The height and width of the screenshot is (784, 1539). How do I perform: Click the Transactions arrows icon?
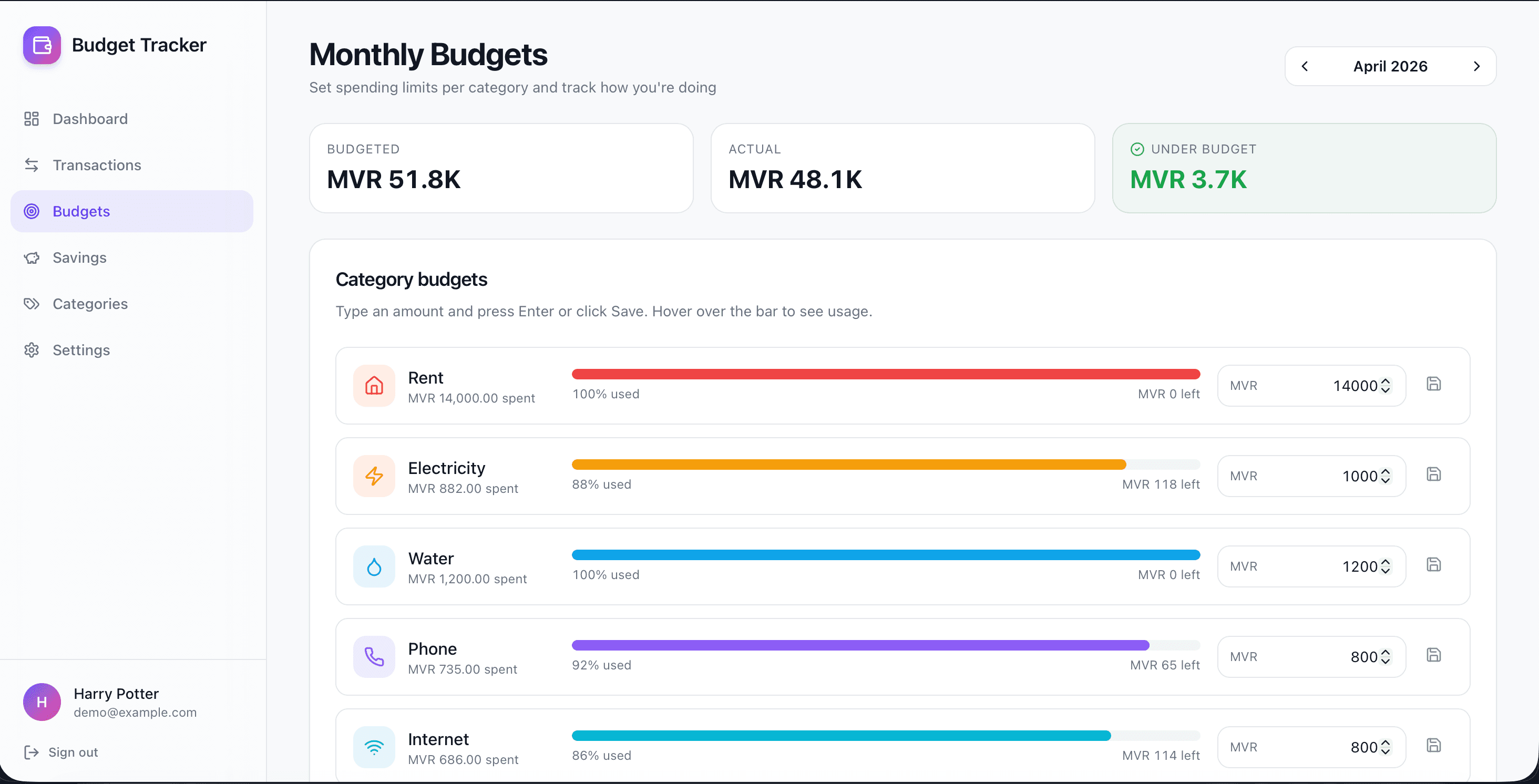32,165
